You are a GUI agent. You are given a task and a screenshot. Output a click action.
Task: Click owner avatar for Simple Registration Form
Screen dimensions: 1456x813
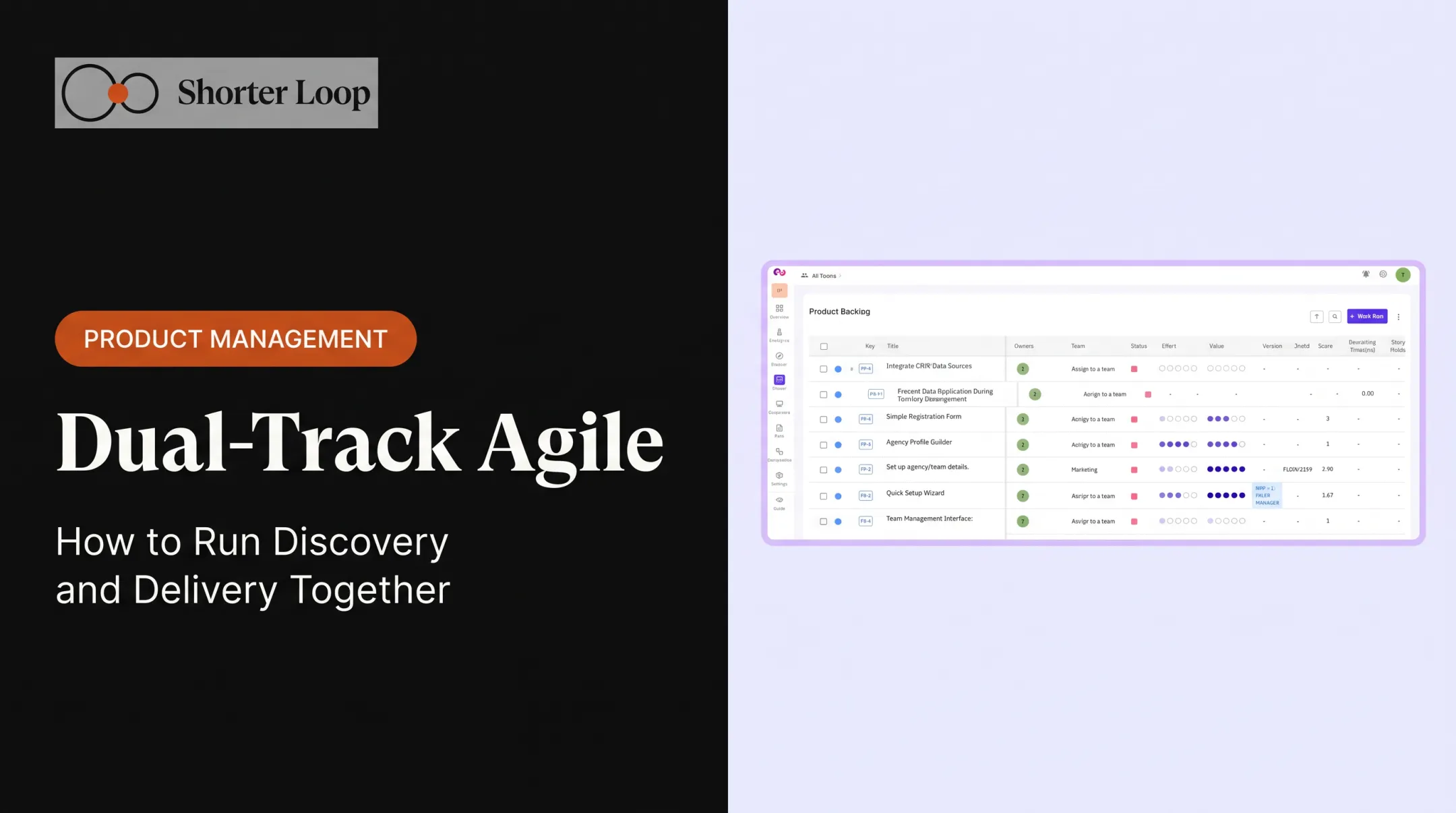1023,419
